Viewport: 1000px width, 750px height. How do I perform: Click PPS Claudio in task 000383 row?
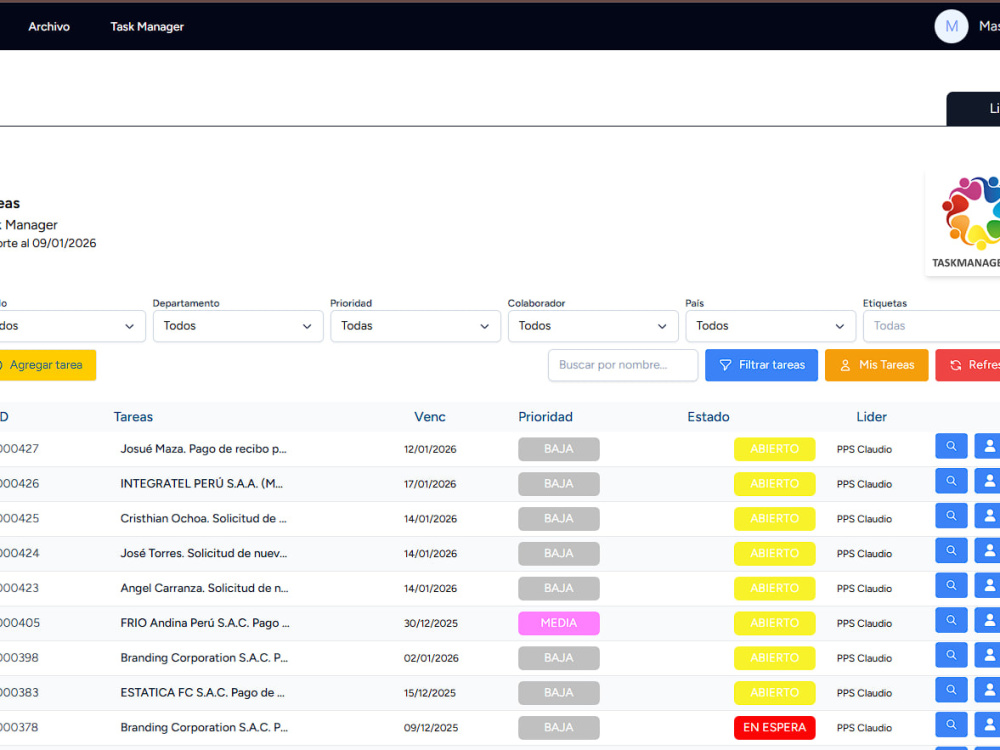pos(864,693)
